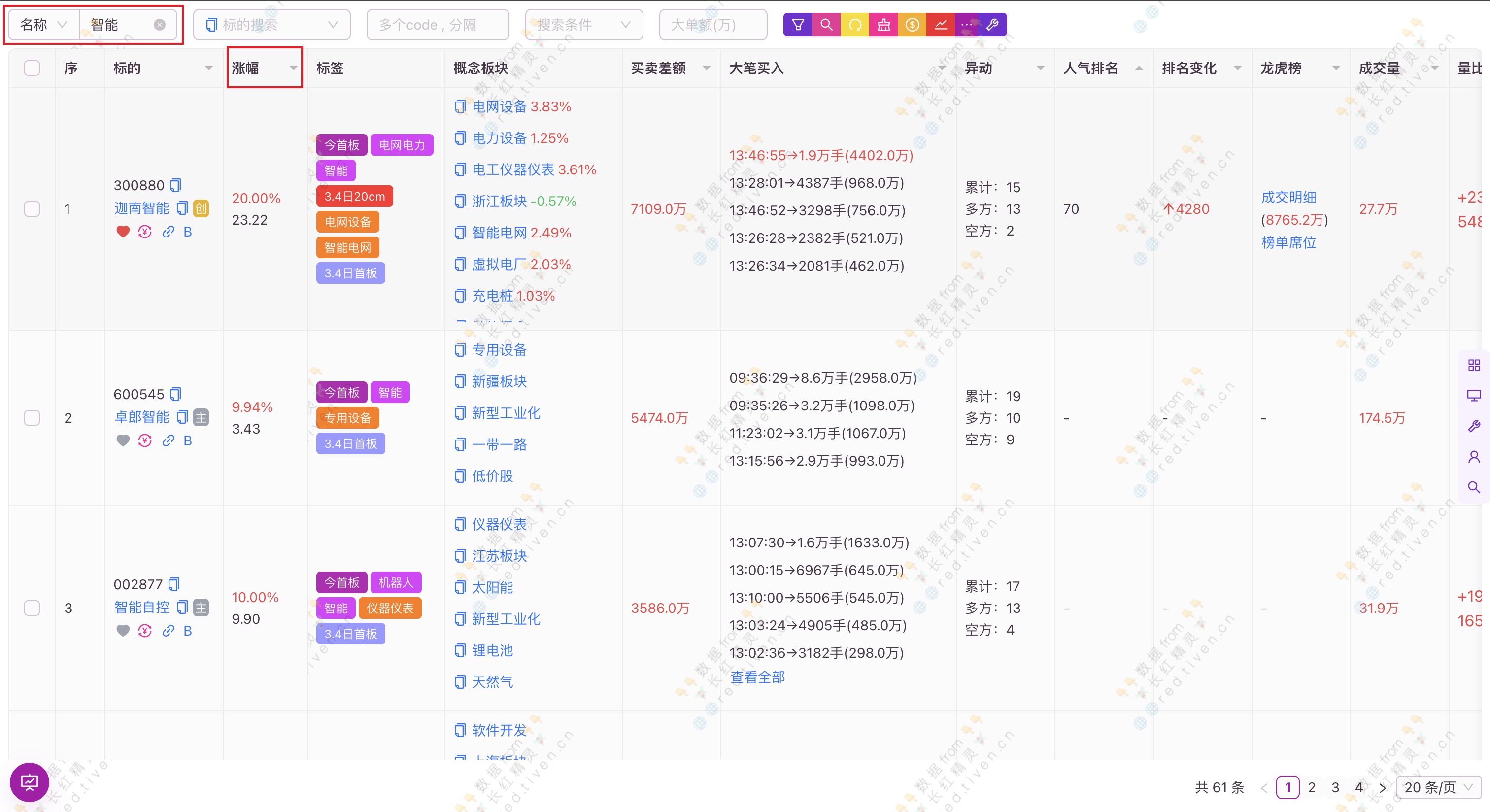The height and width of the screenshot is (812, 1490).
Task: Click the yellow refresh icon
Action: tap(855, 25)
